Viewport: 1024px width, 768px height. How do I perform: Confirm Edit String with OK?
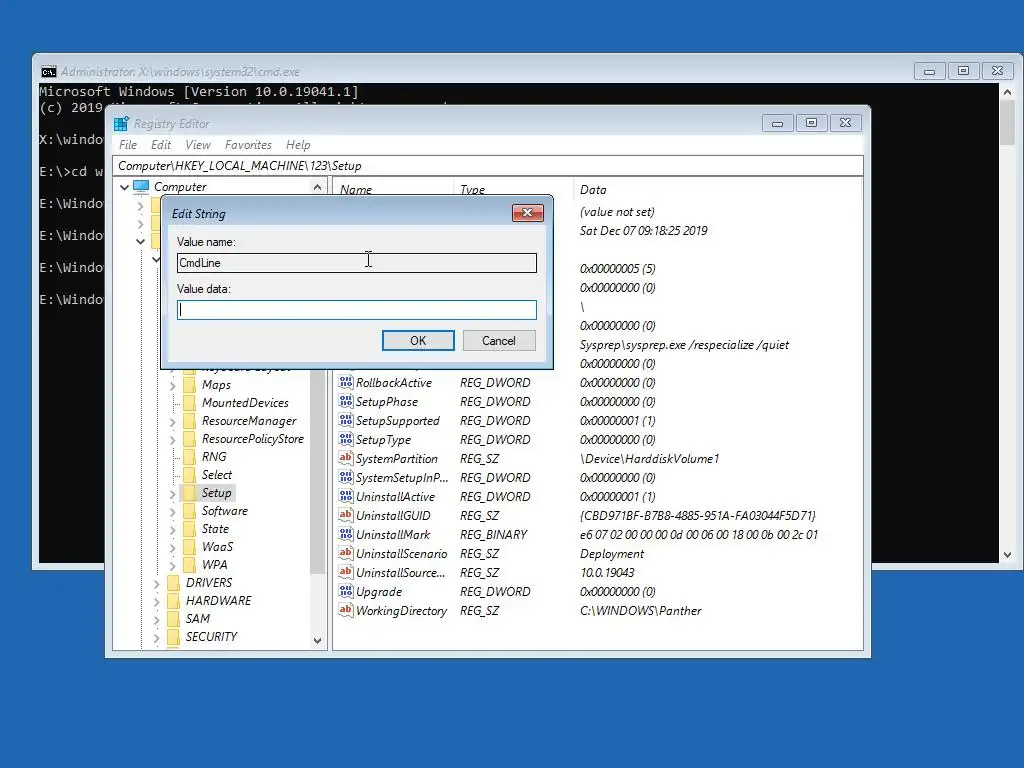418,340
